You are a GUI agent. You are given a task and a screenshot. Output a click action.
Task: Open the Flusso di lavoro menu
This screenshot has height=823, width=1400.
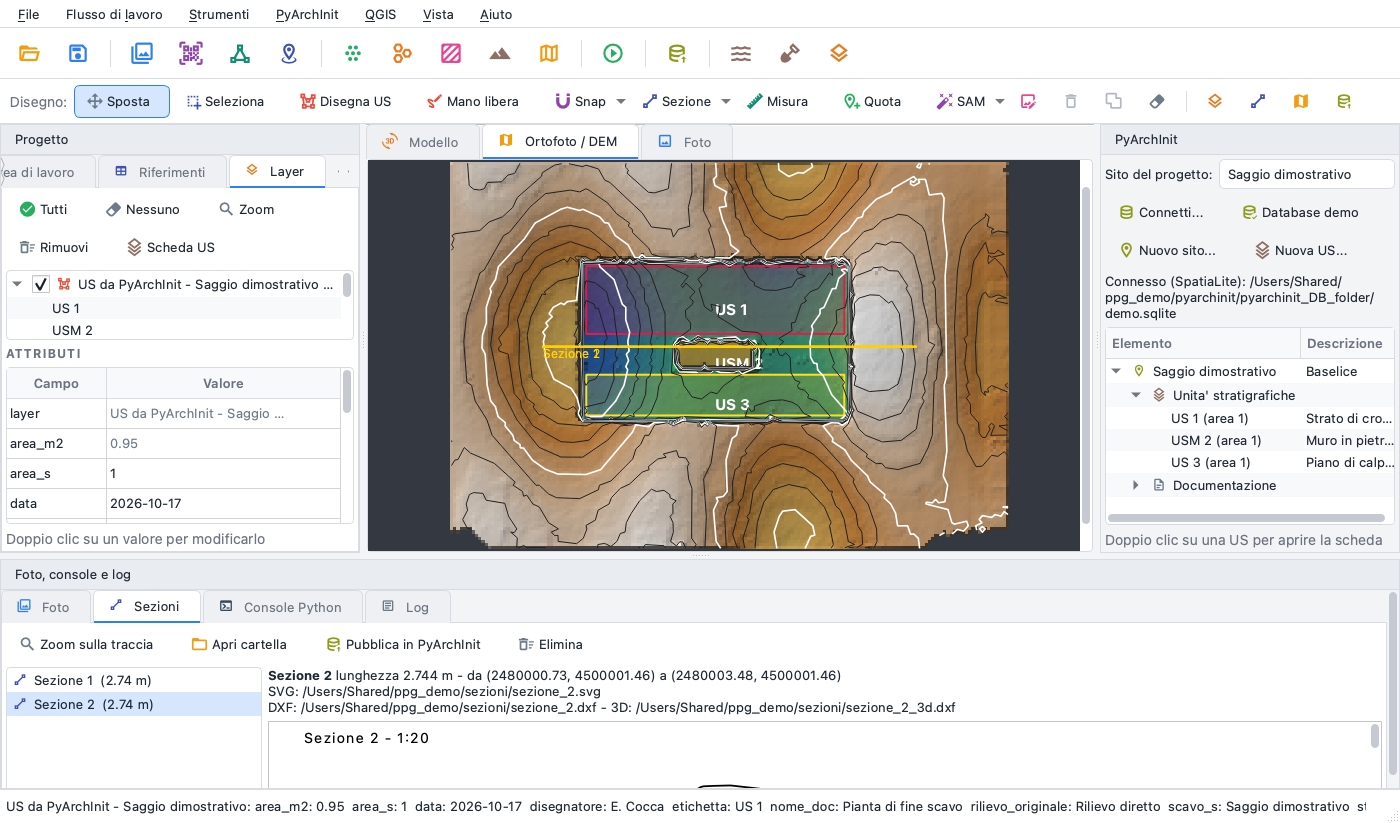coord(114,14)
